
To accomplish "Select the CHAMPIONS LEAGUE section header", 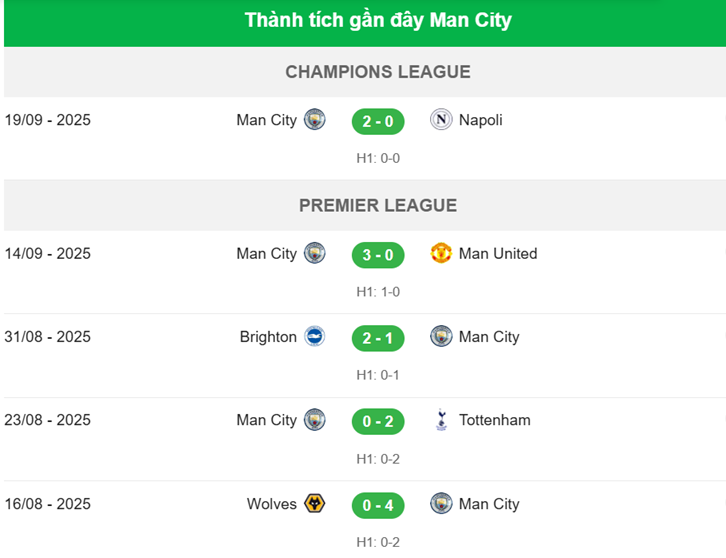I will pyautogui.click(x=378, y=72).
